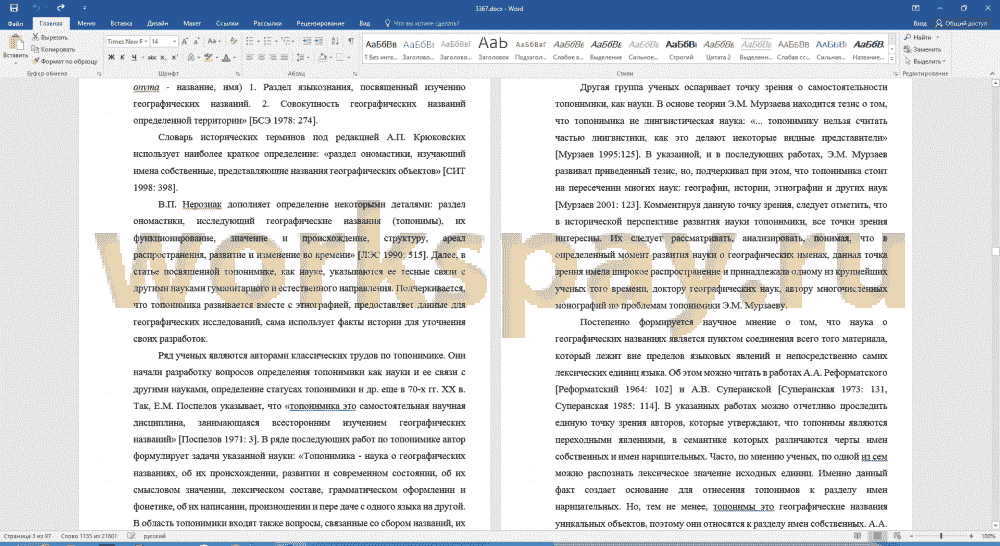This screenshot has width=1000, height=546.
Task: Clear all formatting with the eraser icon
Action: tap(233, 41)
